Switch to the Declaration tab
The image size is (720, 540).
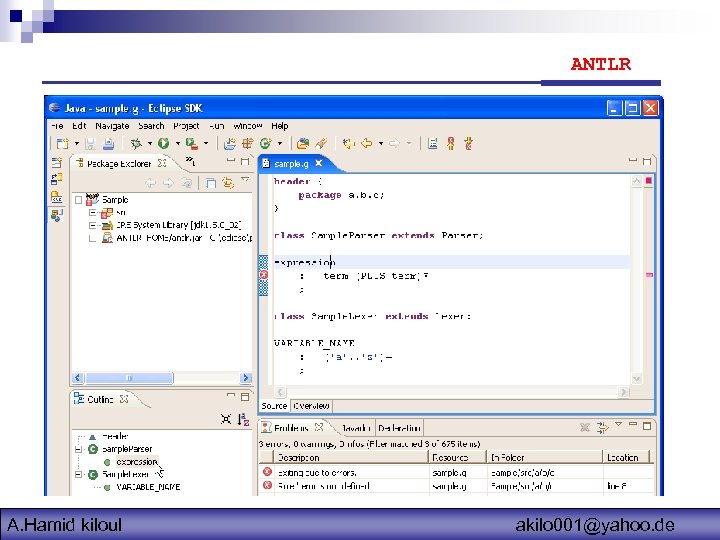(399, 428)
